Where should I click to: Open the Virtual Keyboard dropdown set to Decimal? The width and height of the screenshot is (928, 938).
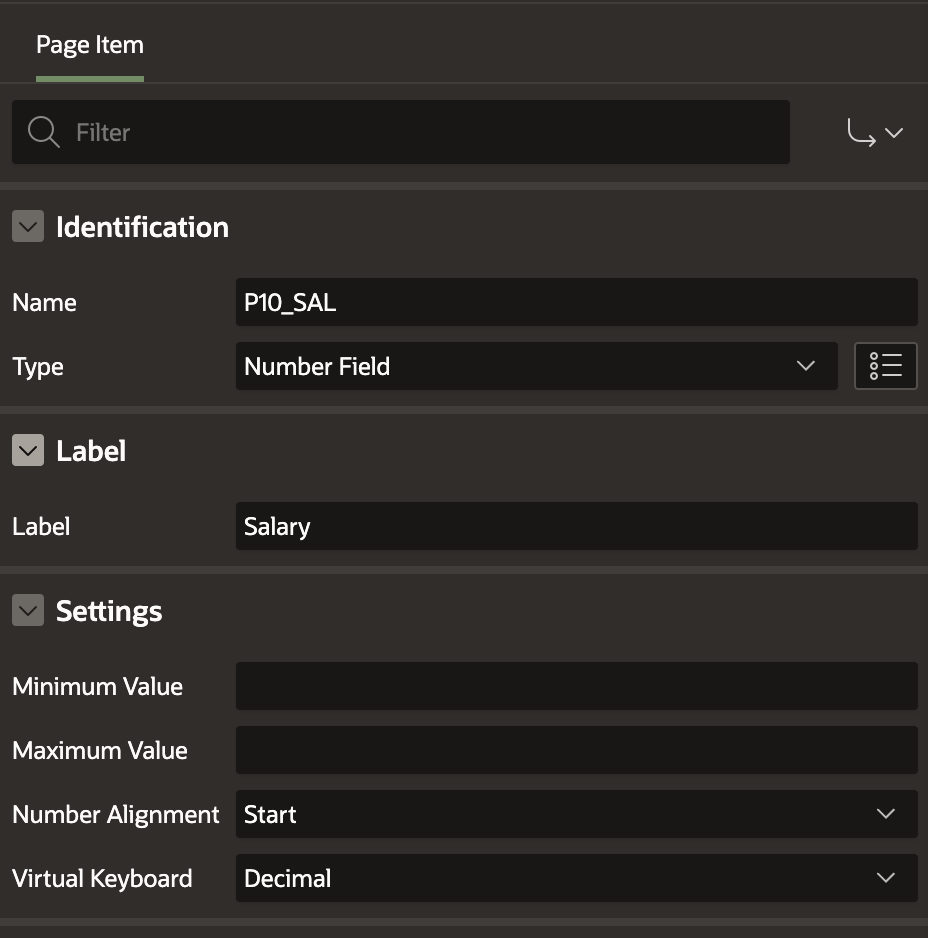tap(576, 878)
